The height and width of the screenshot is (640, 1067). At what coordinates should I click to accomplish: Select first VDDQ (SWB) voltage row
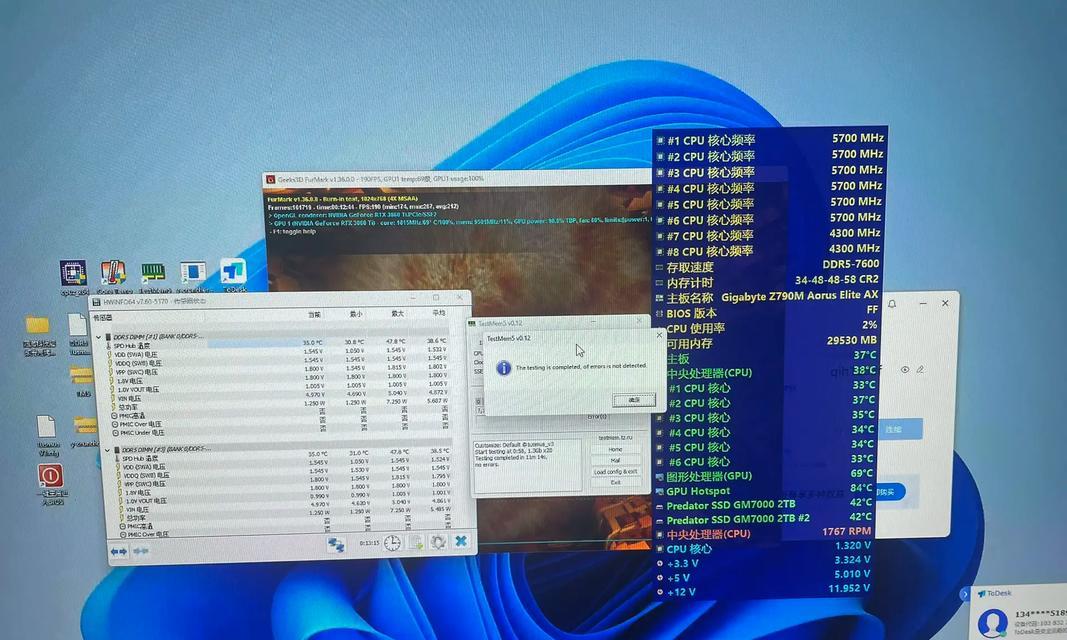click(280, 363)
